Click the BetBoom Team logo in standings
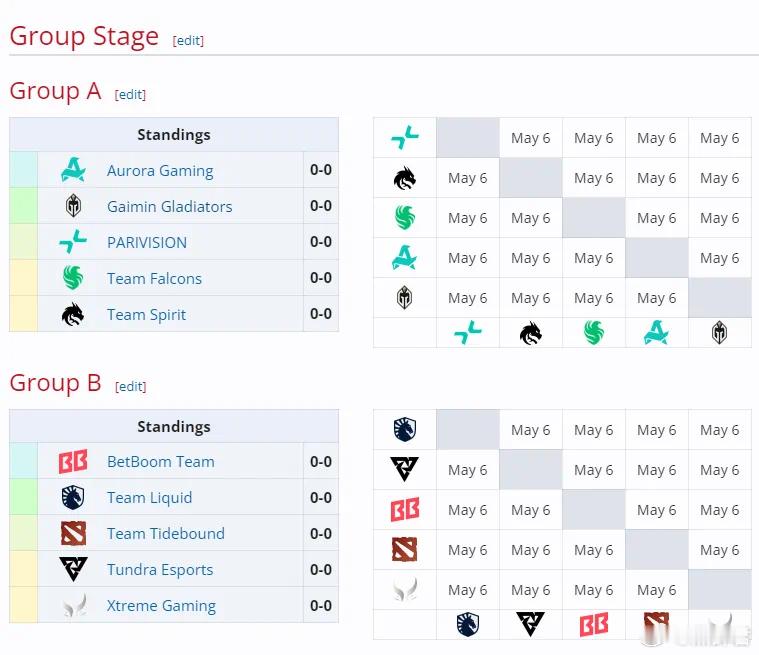The image size is (759, 655). [x=73, y=461]
